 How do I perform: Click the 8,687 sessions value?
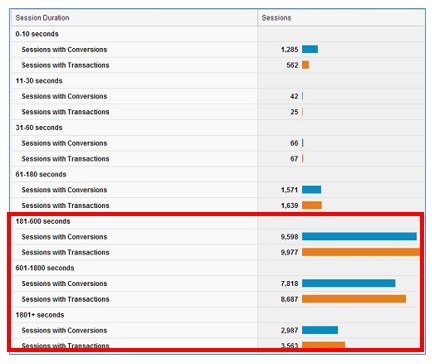pyautogui.click(x=289, y=299)
